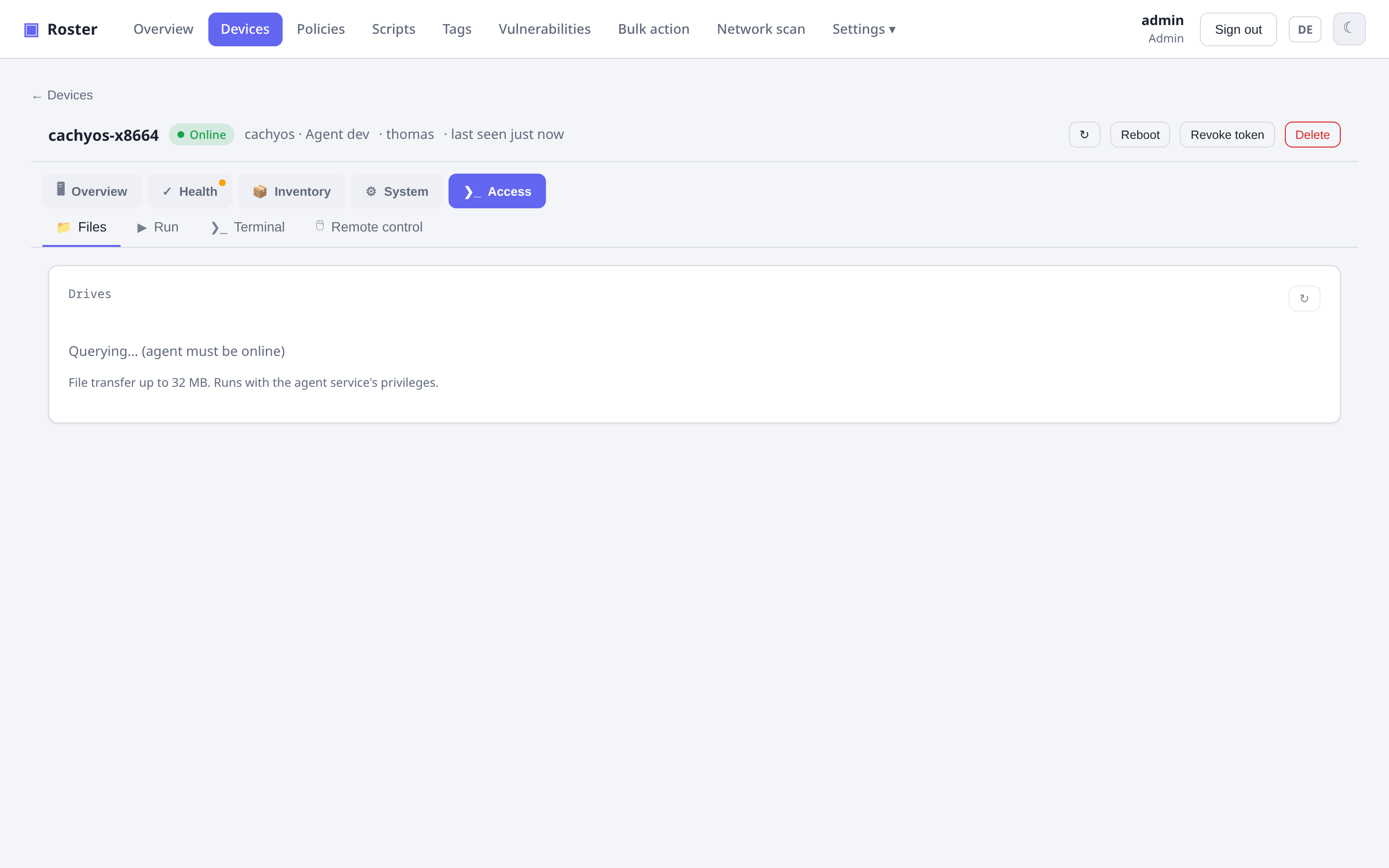Select the Access tab
This screenshot has height=868, width=1389.
coord(497,191)
